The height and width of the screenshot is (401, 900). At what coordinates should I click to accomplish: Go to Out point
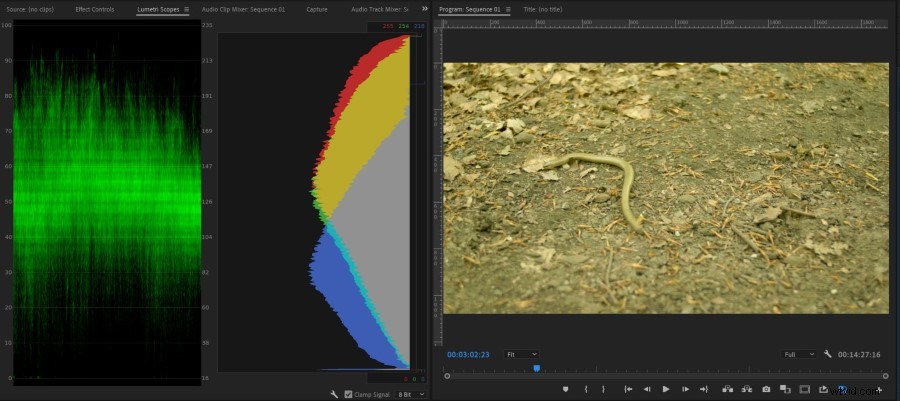[x=704, y=389]
